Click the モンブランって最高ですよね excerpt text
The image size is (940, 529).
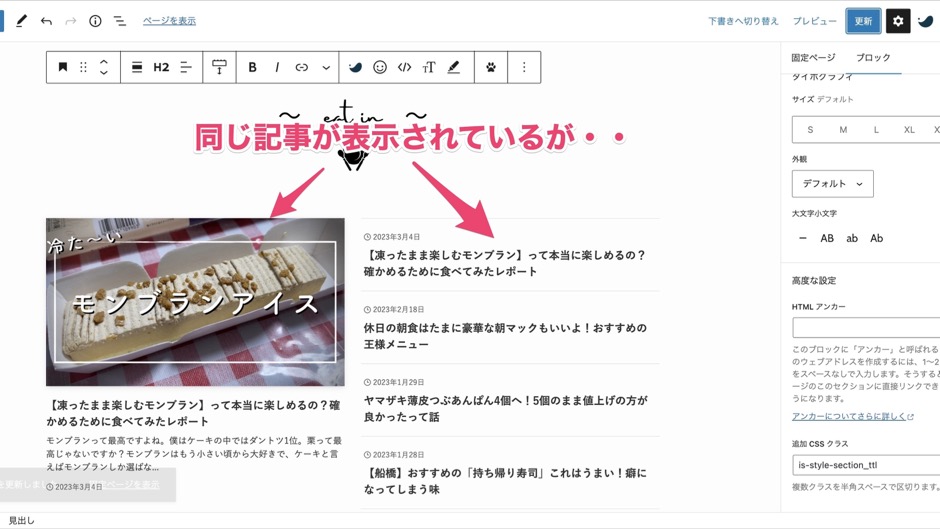point(194,453)
